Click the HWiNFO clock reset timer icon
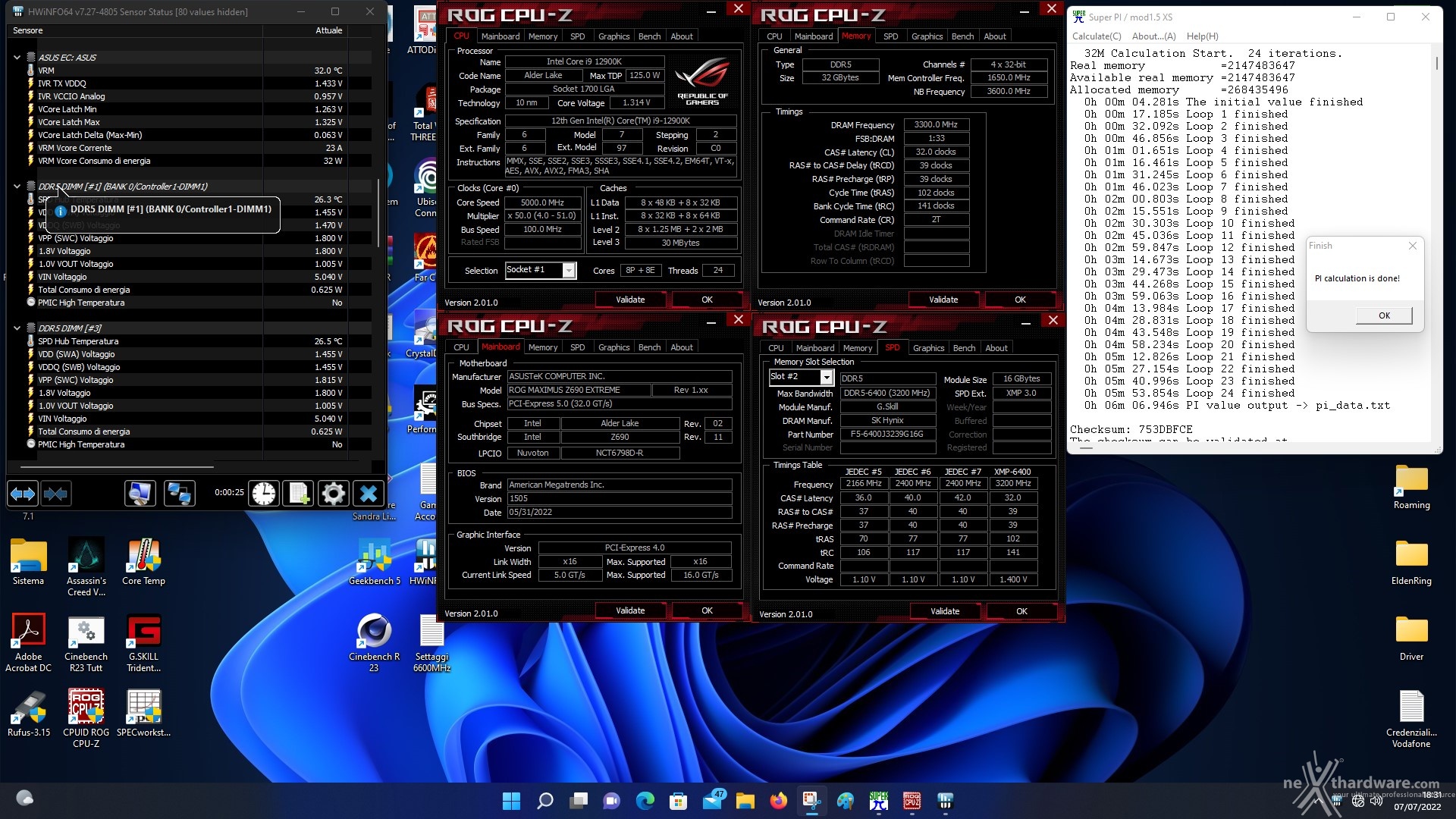1456x819 pixels. [x=264, y=494]
